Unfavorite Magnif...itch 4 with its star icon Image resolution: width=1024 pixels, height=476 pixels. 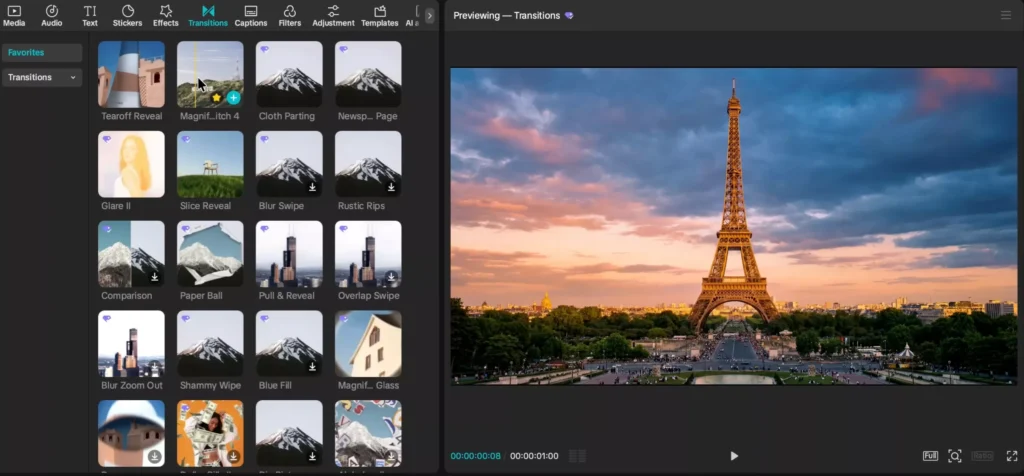217,98
